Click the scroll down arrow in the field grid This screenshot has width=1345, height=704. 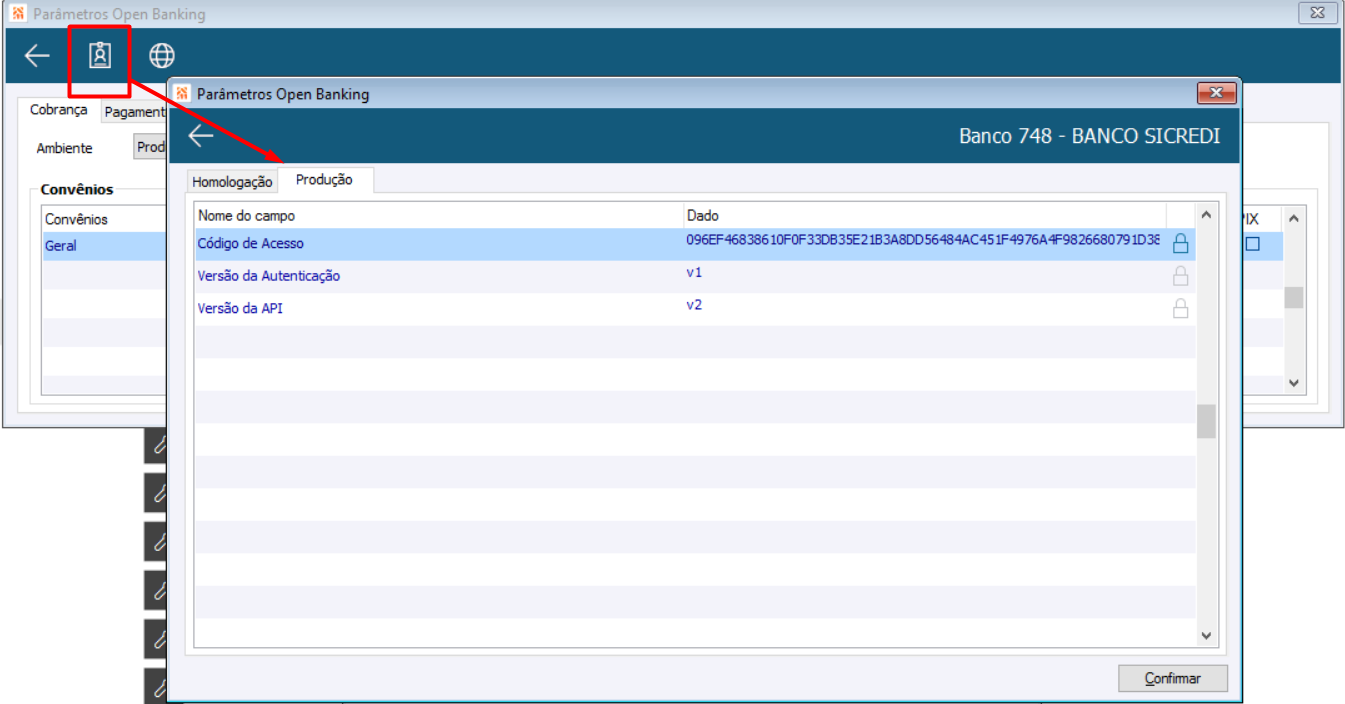pos(1206,635)
